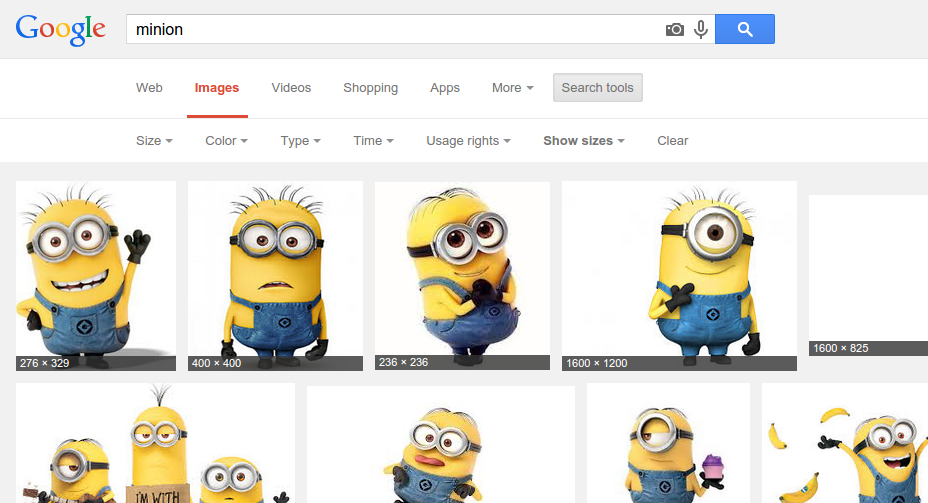Click the microphone voice search icon

[x=701, y=30]
